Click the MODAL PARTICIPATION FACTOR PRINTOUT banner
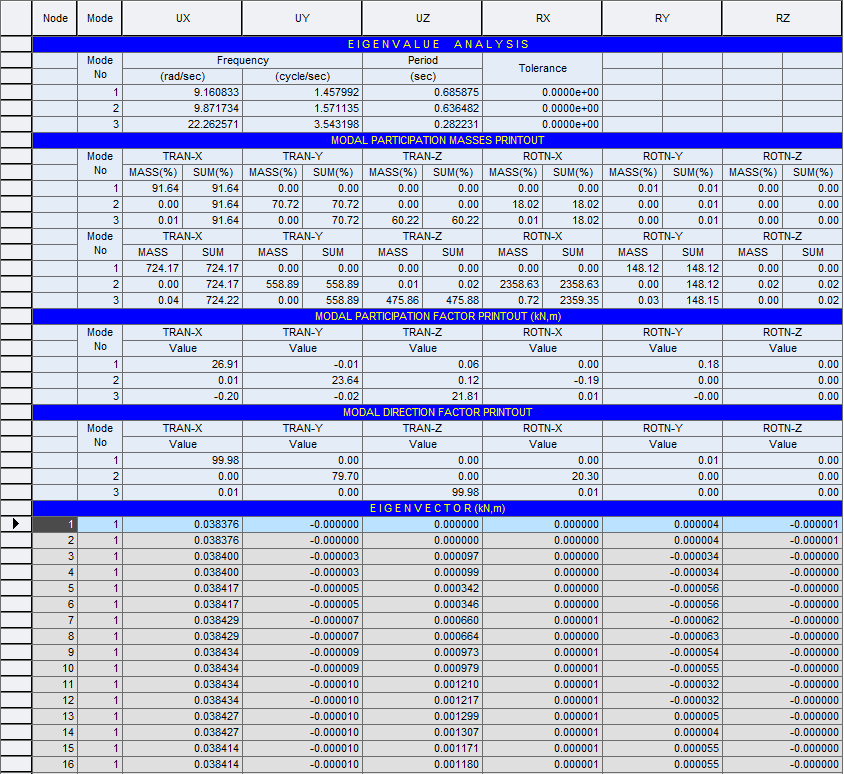844x774 pixels. (x=438, y=316)
